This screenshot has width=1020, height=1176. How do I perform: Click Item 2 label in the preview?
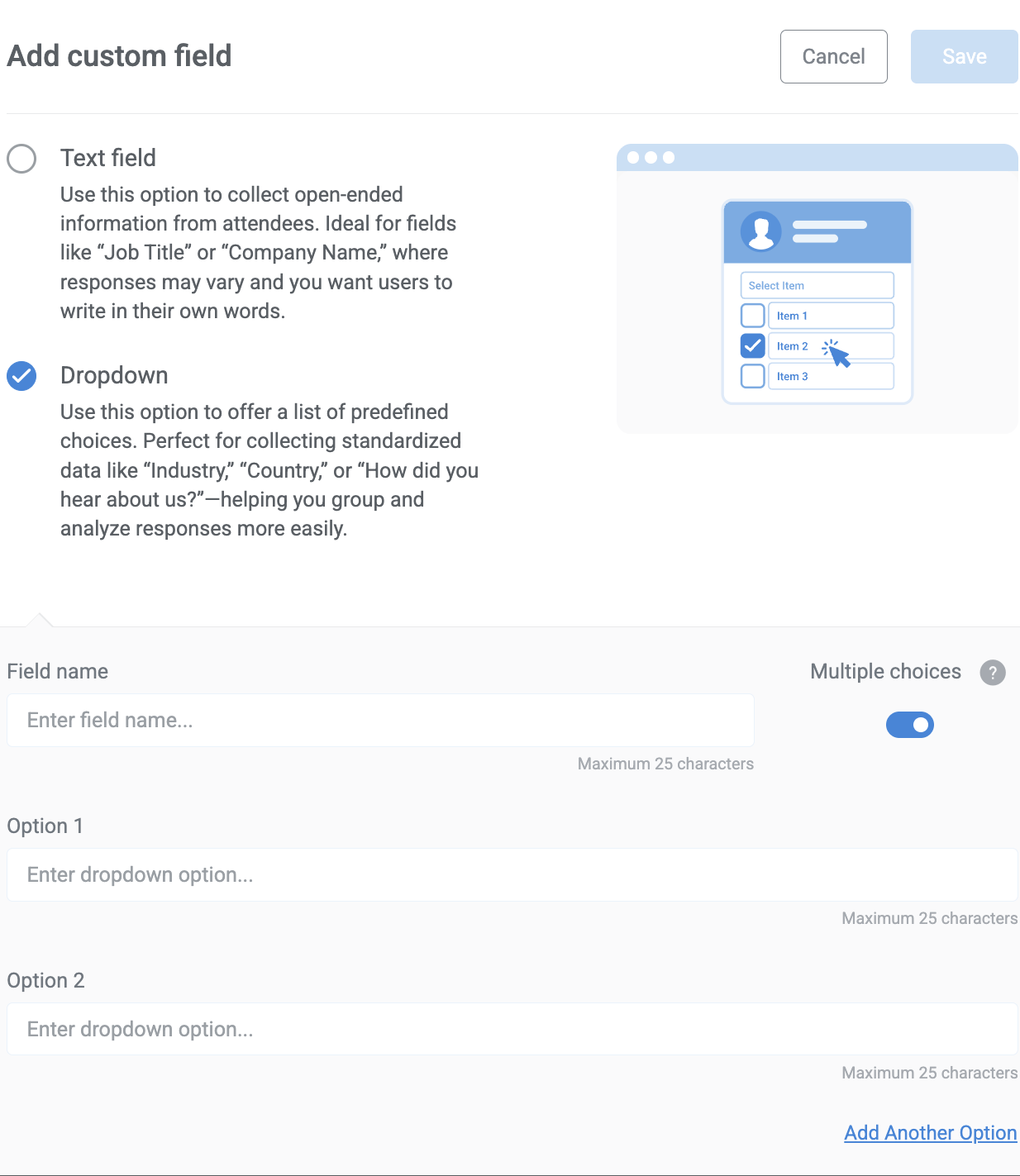(791, 345)
